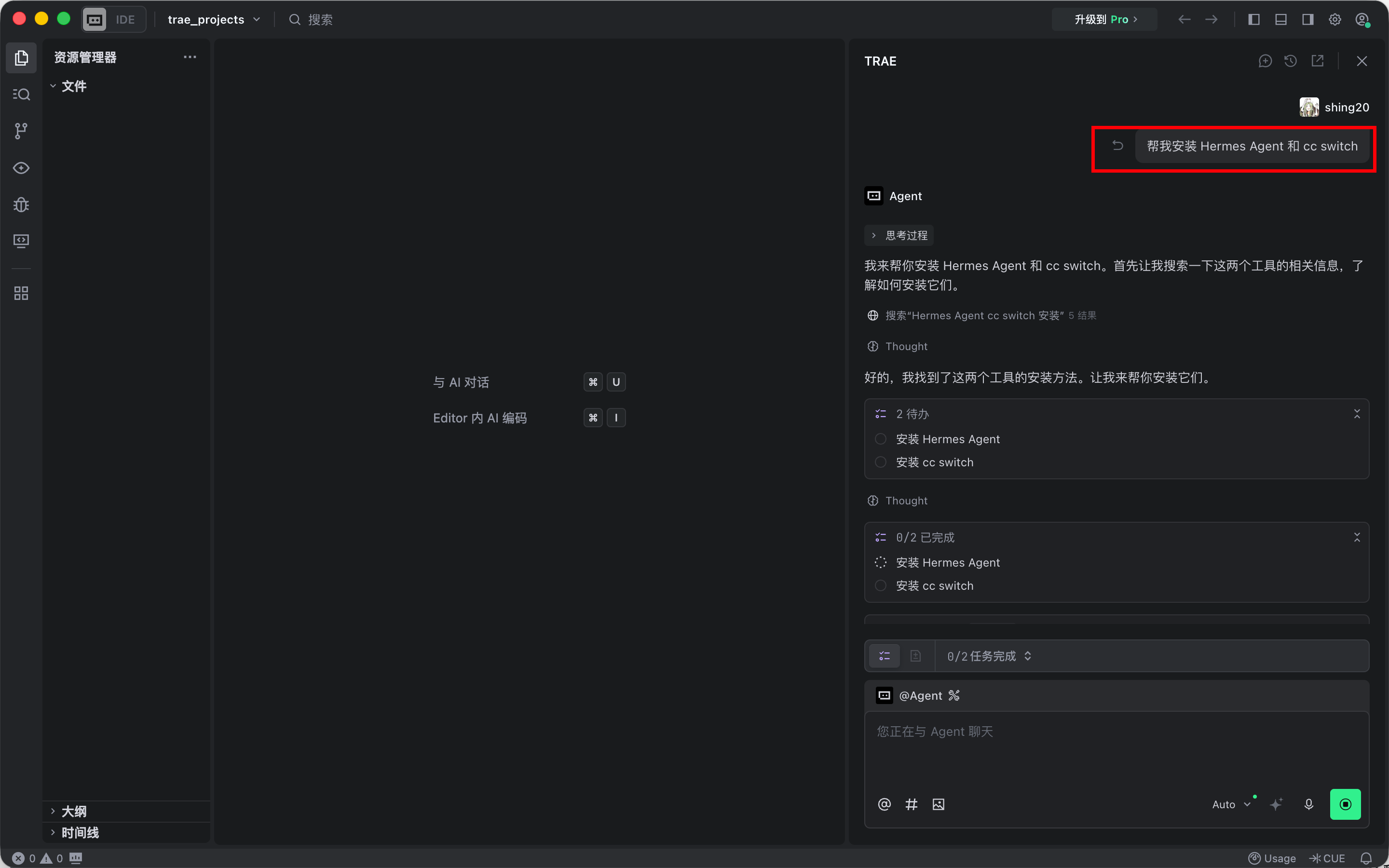Toggle the left sidebar layout
Screen dimensions: 1389x868
pyautogui.click(x=1254, y=19)
